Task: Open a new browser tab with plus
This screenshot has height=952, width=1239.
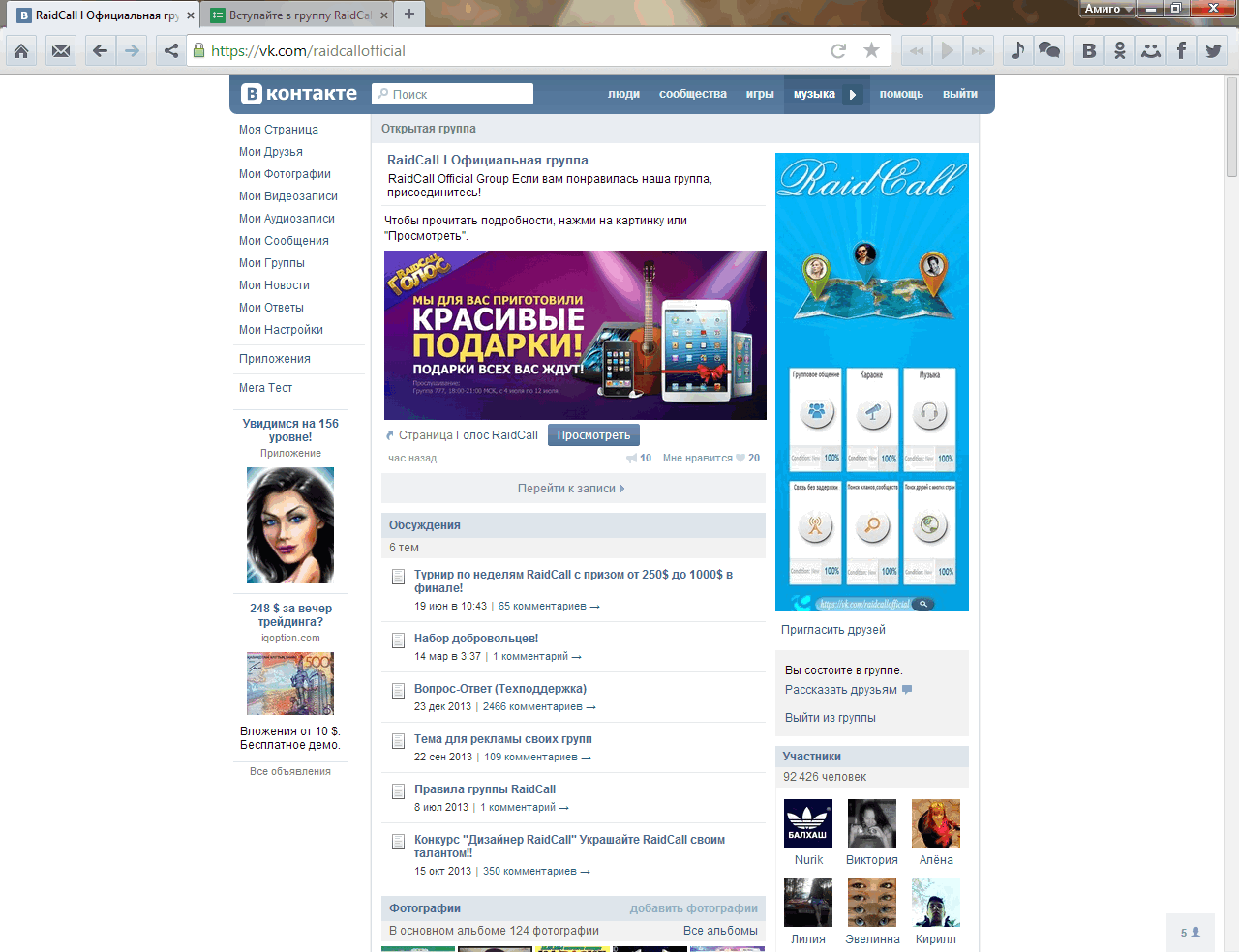Action: pyautogui.click(x=409, y=14)
